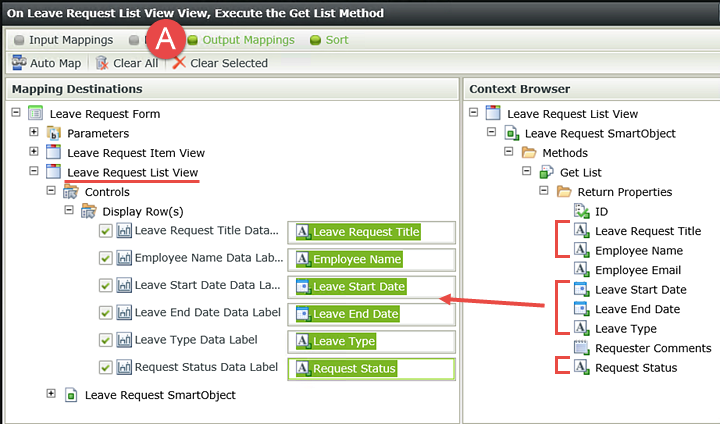Image resolution: width=720 pixels, height=424 pixels.
Task: Expand the Leave Request Item View node
Action: point(34,151)
